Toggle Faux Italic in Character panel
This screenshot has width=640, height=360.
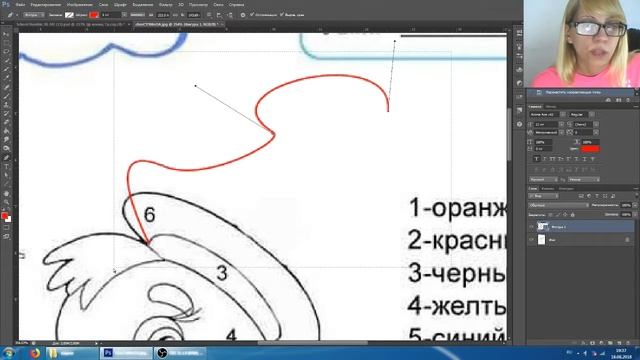pyautogui.click(x=544, y=159)
